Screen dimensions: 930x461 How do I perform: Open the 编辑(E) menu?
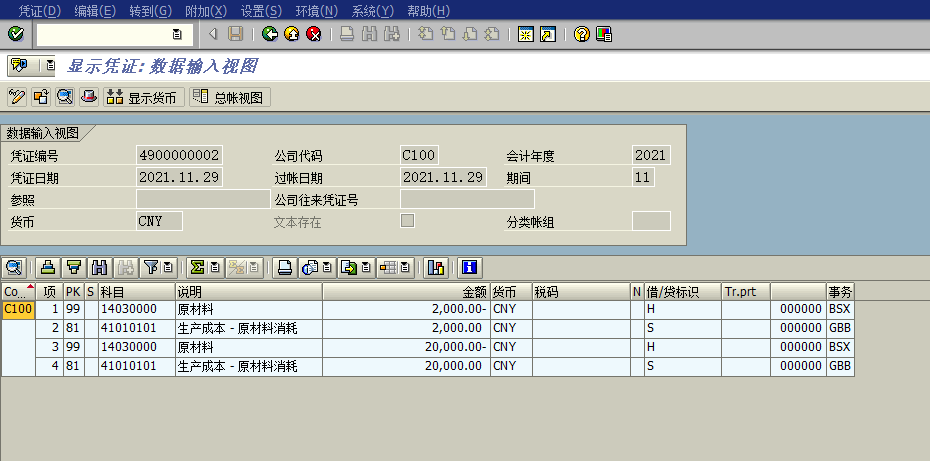point(95,11)
